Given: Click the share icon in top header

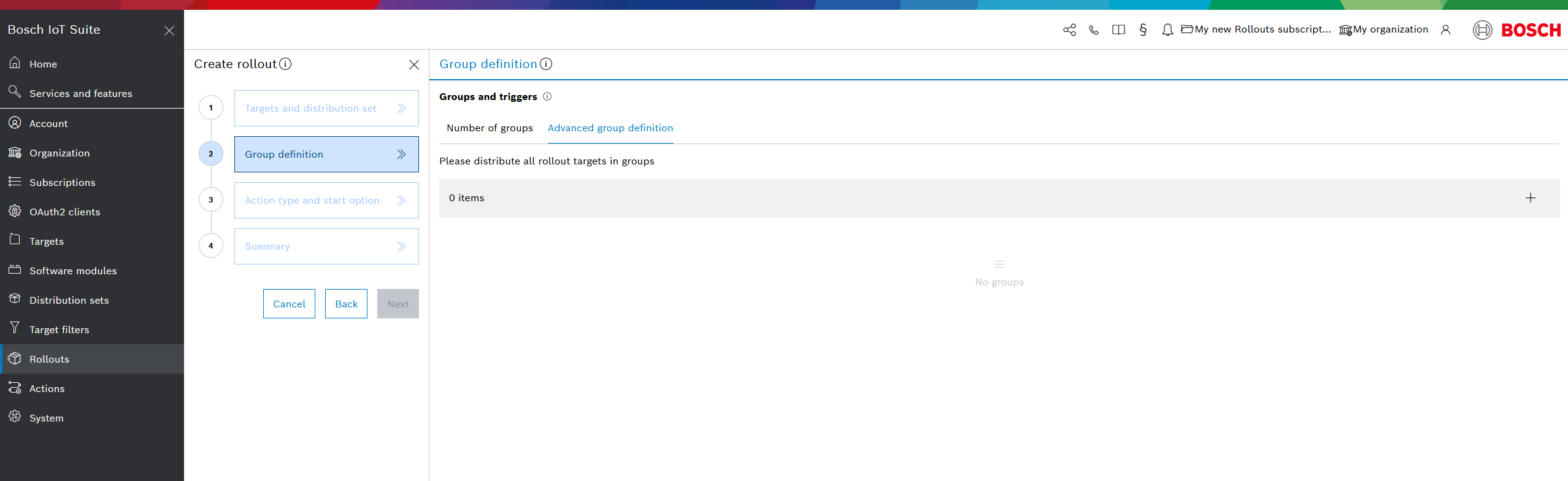Looking at the screenshot, I should 1069,30.
